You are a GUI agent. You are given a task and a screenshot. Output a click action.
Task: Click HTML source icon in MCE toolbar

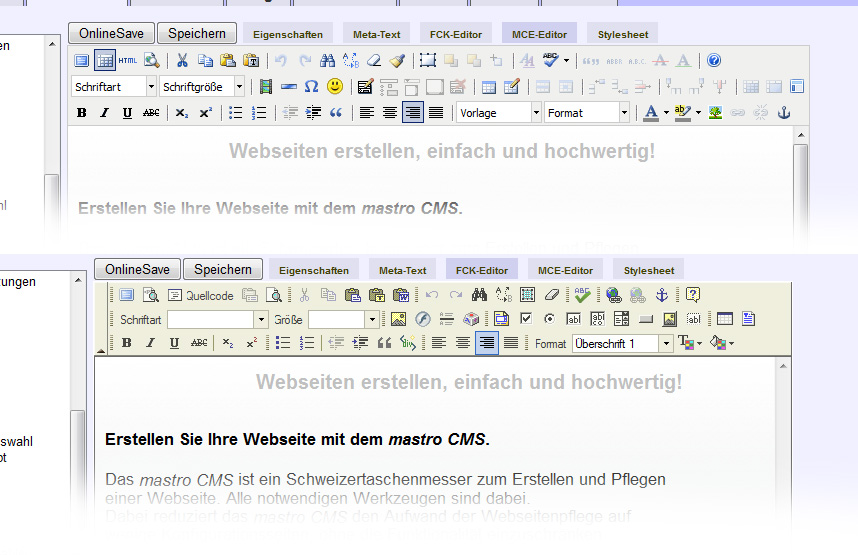[x=127, y=60]
